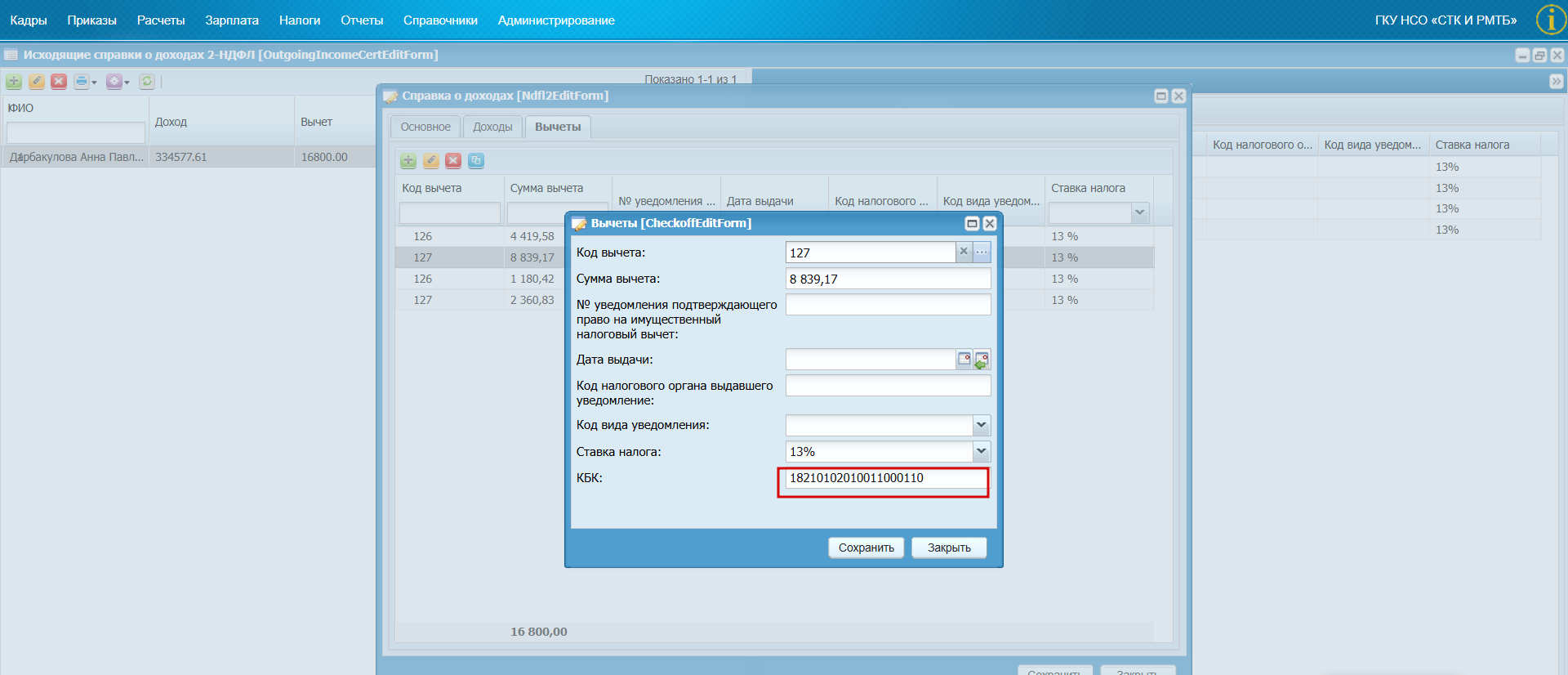Maximize the Вычеты CheckoffEditForm dialog
The height and width of the screenshot is (675, 1568).
coord(972,223)
